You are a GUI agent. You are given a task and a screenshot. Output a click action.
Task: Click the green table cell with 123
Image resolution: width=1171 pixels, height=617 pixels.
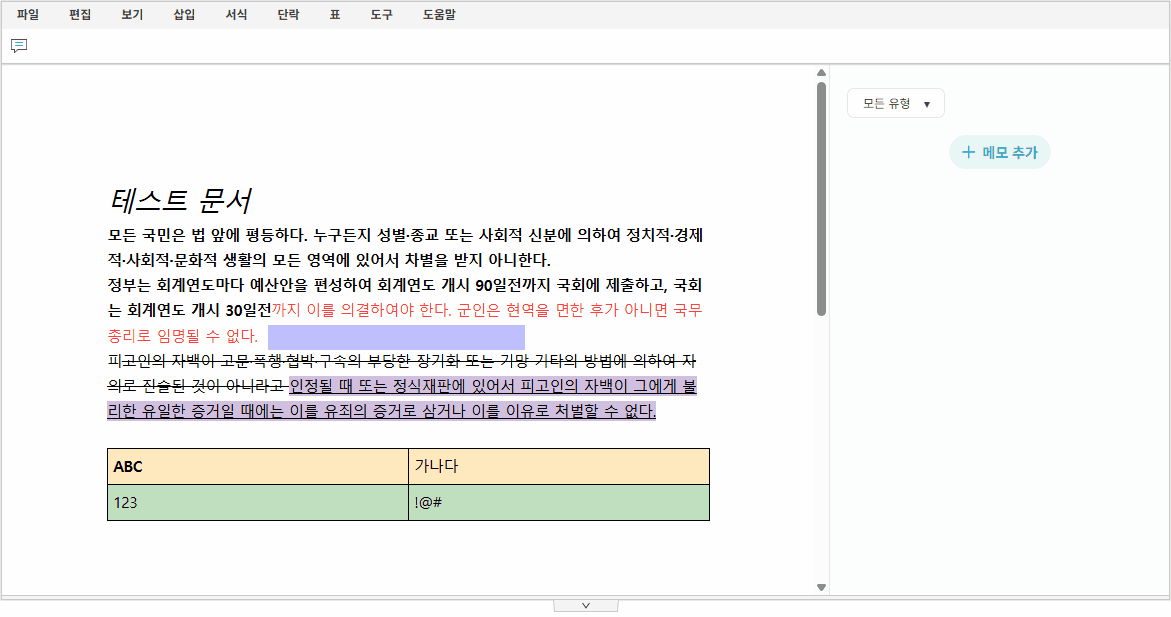point(257,503)
